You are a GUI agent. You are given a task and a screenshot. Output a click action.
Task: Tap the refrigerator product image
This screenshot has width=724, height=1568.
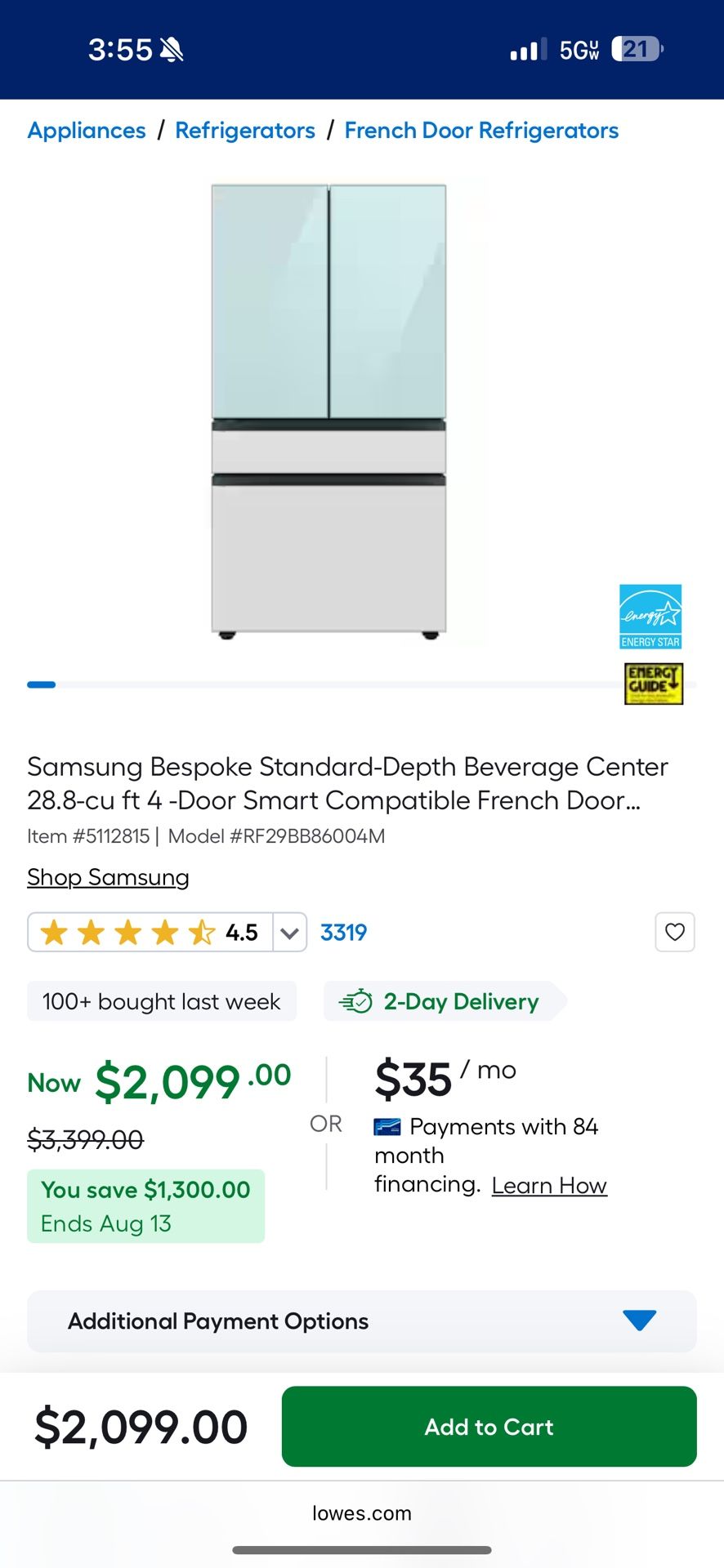tap(328, 408)
